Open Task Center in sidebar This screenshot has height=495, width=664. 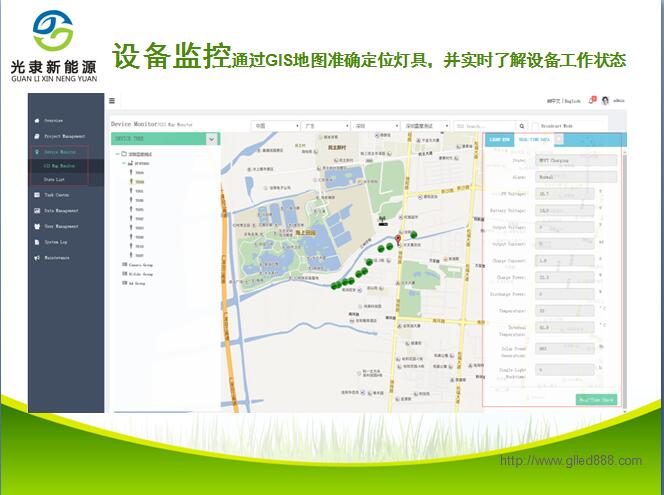(x=56, y=195)
